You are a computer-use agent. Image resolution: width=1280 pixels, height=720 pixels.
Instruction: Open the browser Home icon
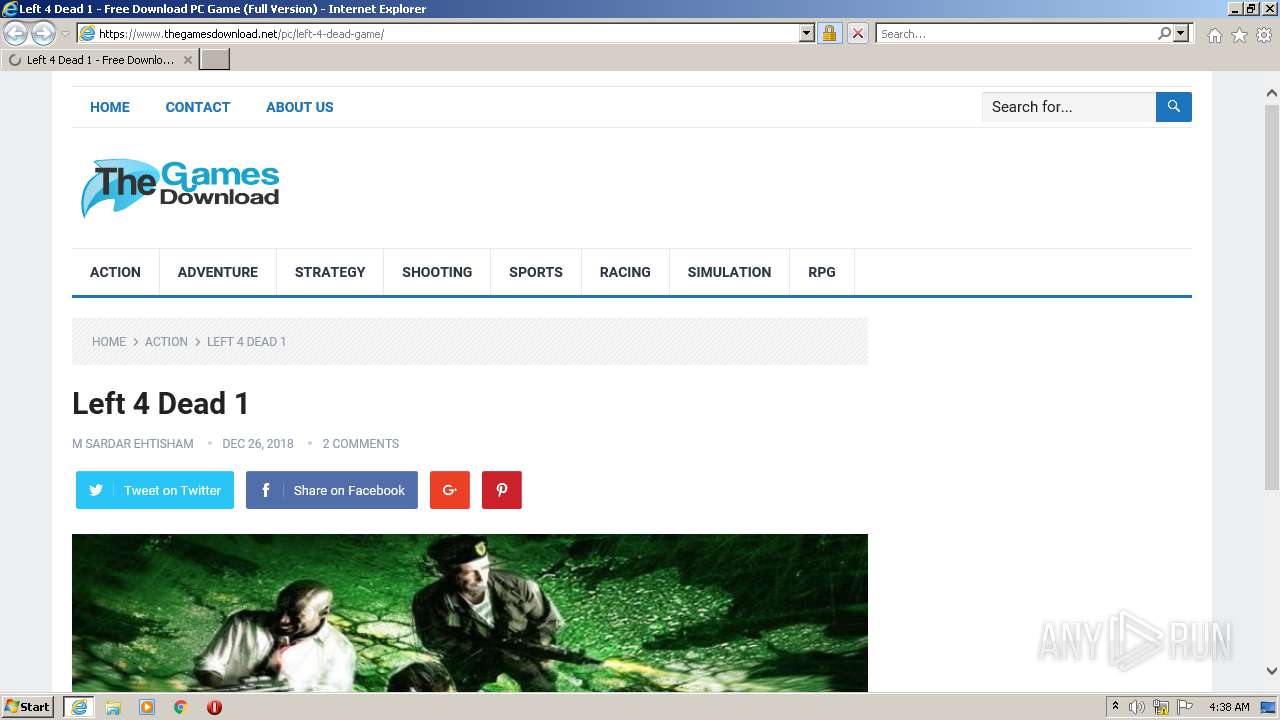tap(1214, 35)
